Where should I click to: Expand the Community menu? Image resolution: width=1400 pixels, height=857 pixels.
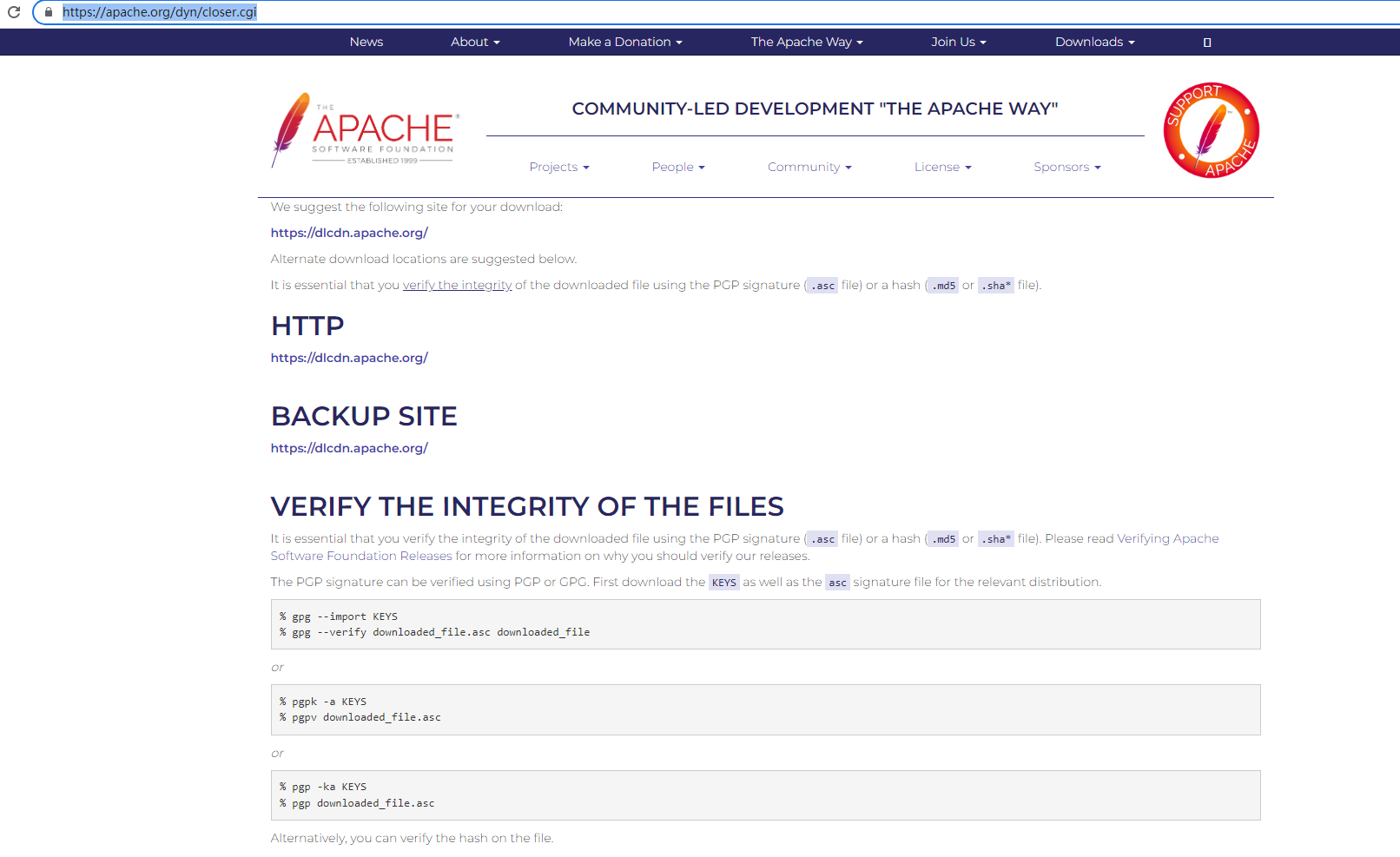click(x=809, y=167)
